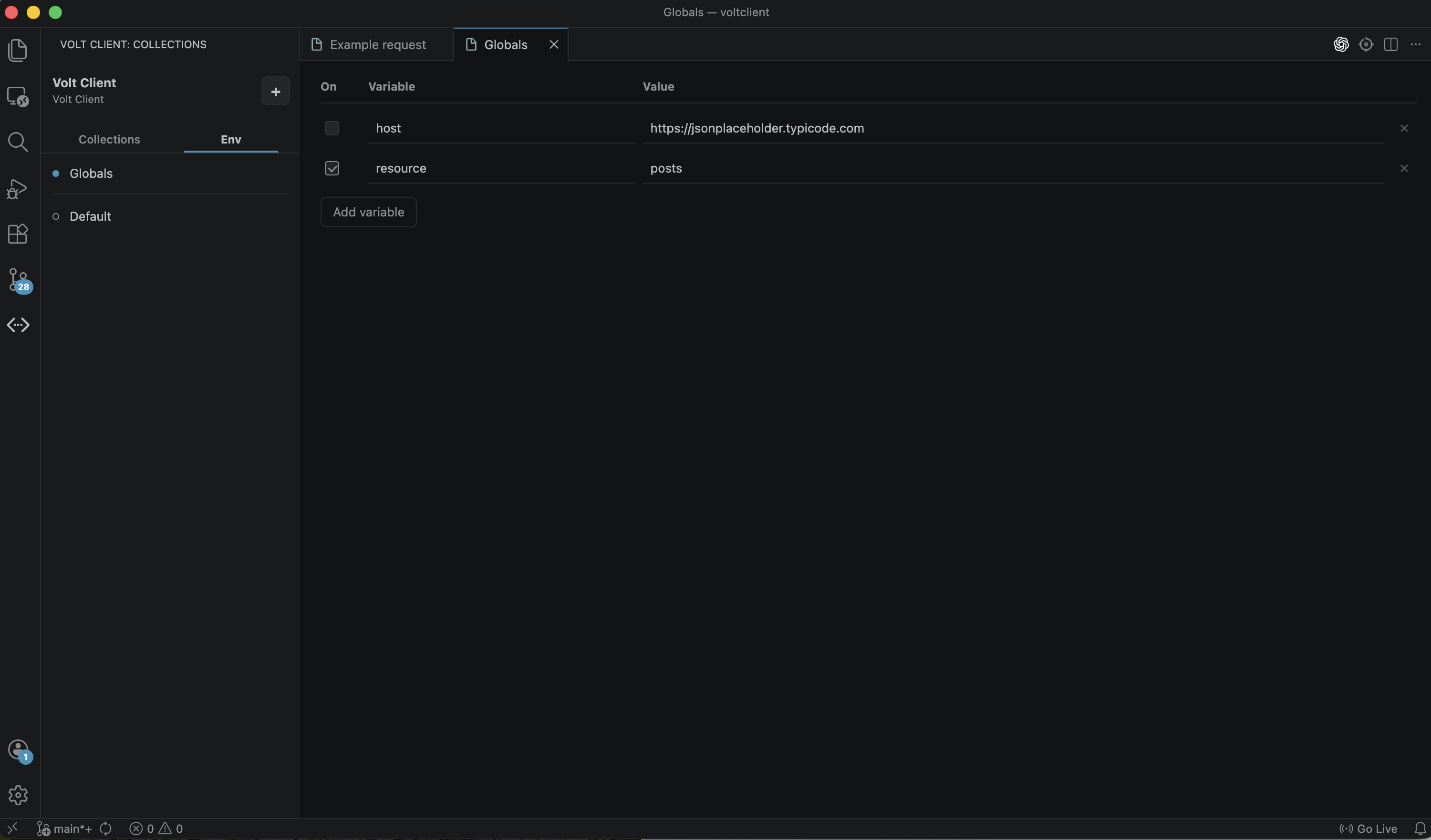
Task: Open the Volt Client activity bar icon
Action: pyautogui.click(x=18, y=325)
